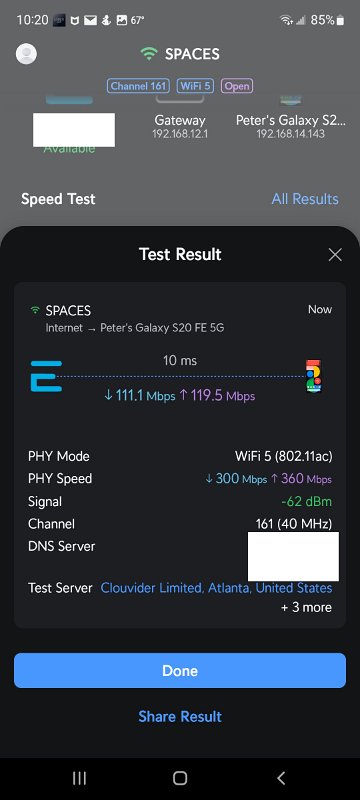Select the Channel 161 badge
The image size is (360, 800).
(x=139, y=86)
